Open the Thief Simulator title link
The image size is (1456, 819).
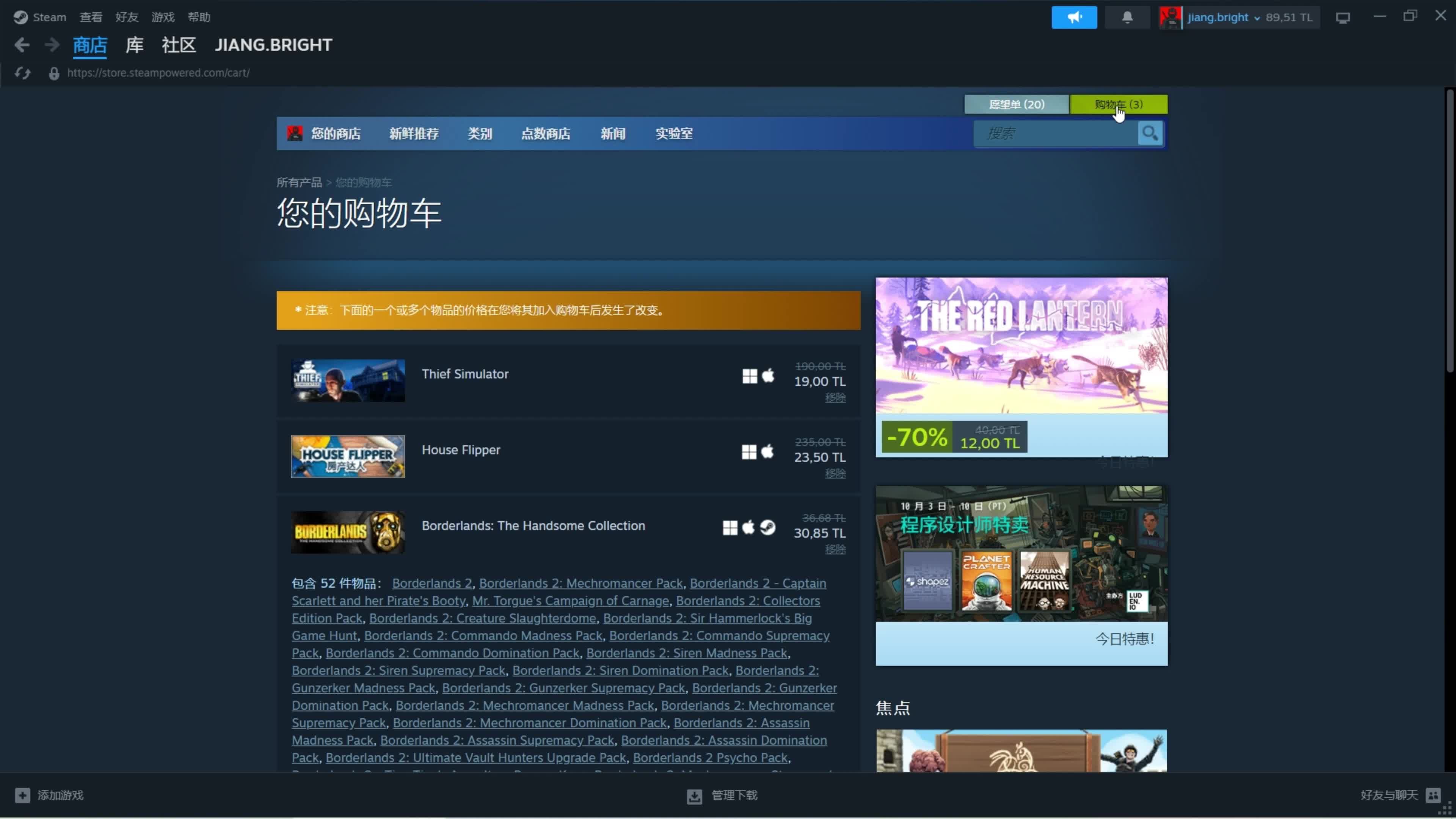[464, 373]
